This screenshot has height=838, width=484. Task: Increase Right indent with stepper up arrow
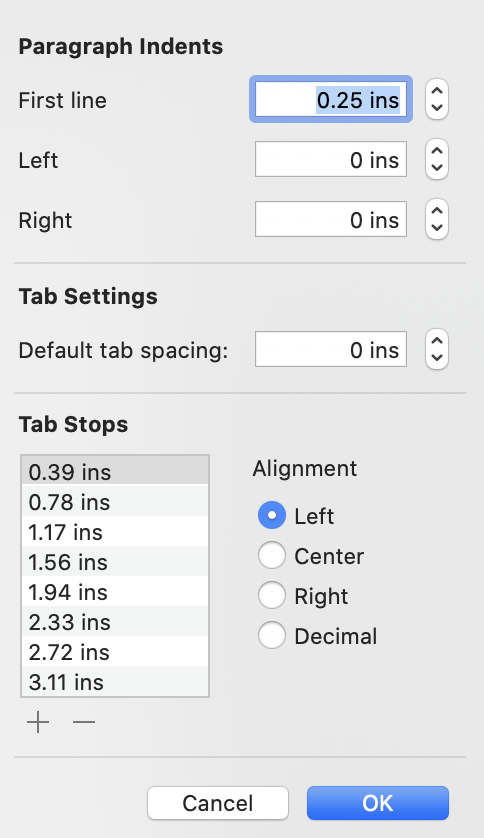click(437, 211)
